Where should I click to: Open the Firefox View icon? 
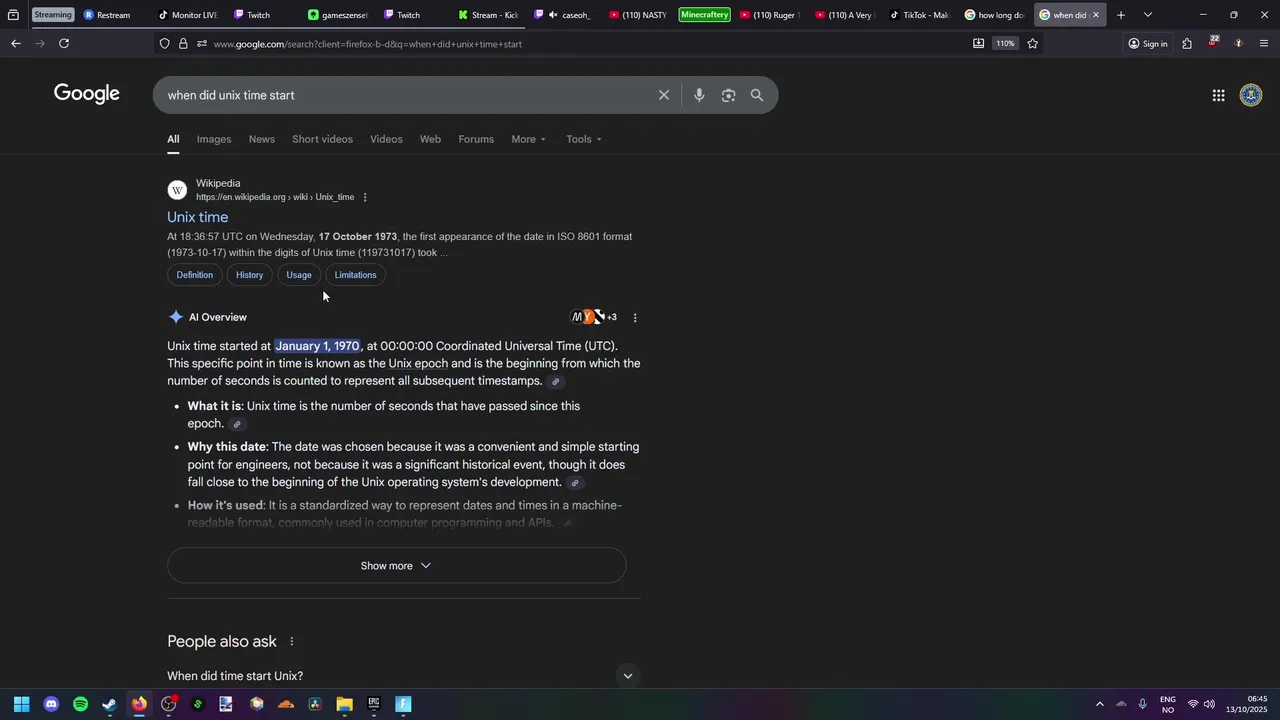[13, 15]
